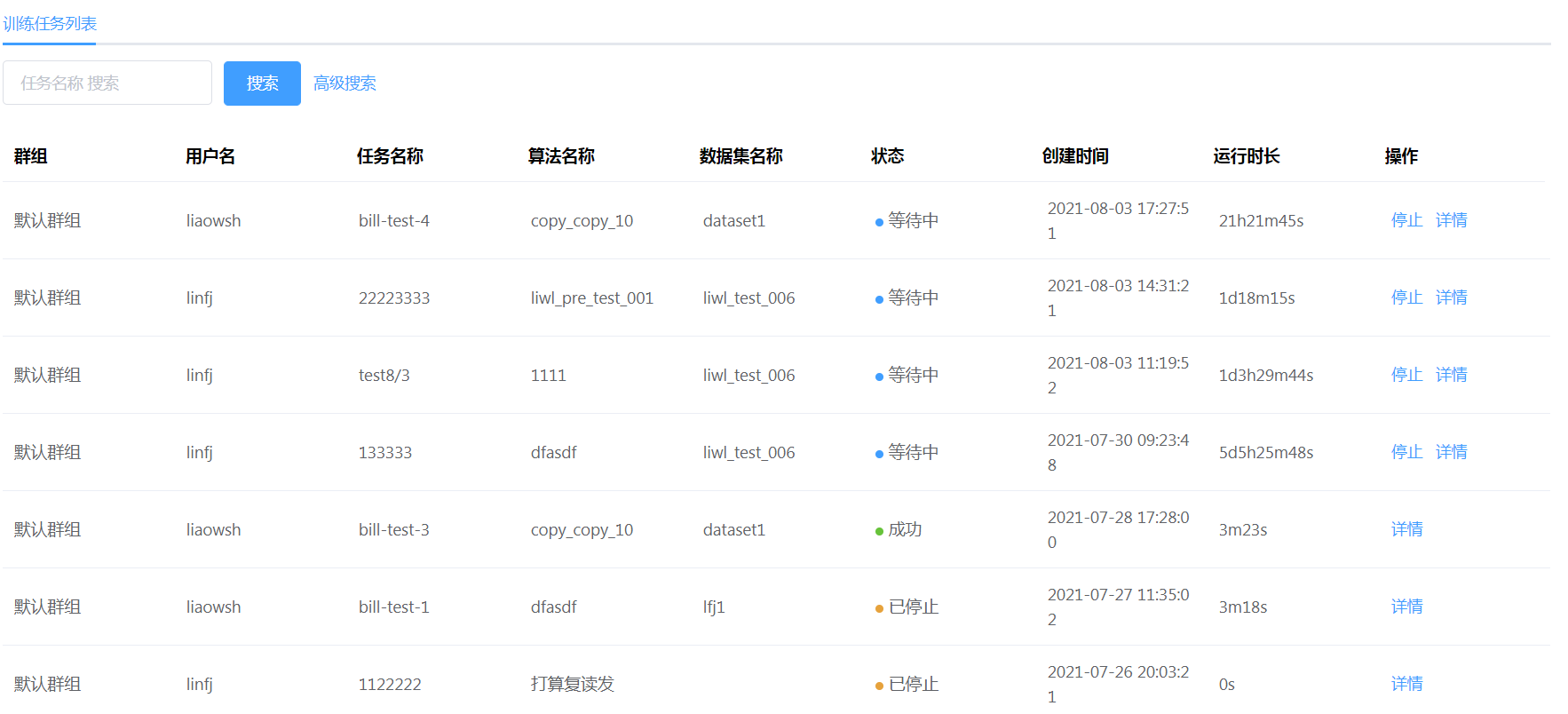
Task: Select the bill-test-1 task name cell
Action: click(x=394, y=607)
